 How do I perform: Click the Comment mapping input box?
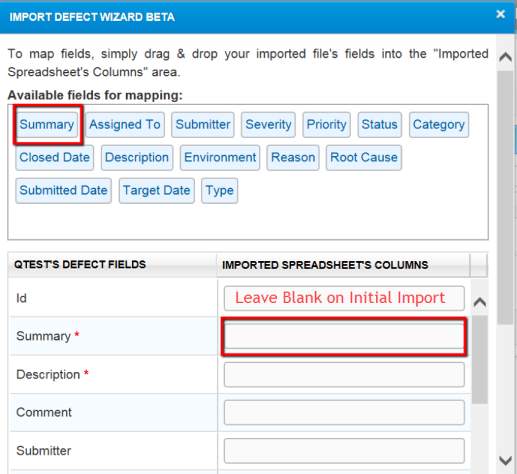coord(344,413)
